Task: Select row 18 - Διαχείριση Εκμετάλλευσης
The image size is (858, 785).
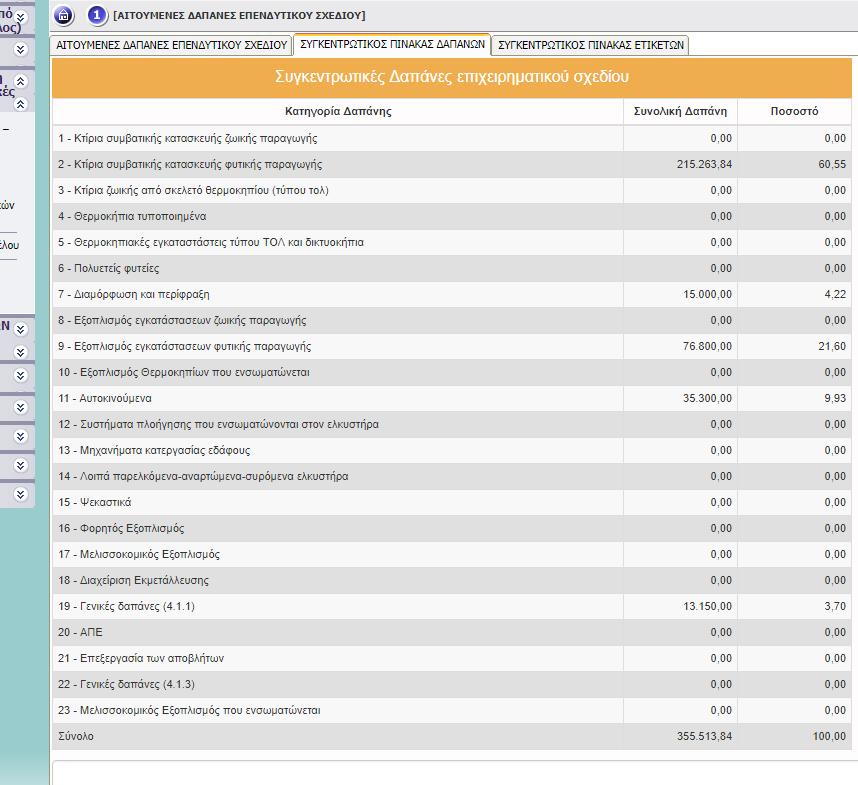Action: coord(452,580)
